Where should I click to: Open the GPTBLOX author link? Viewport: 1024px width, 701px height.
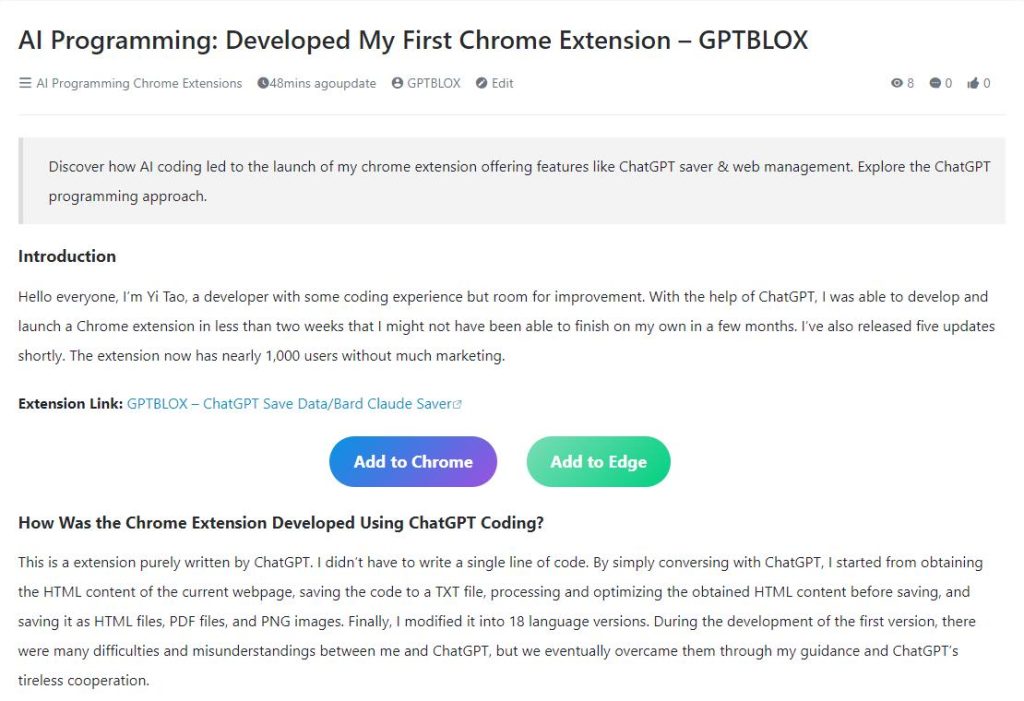(x=434, y=83)
